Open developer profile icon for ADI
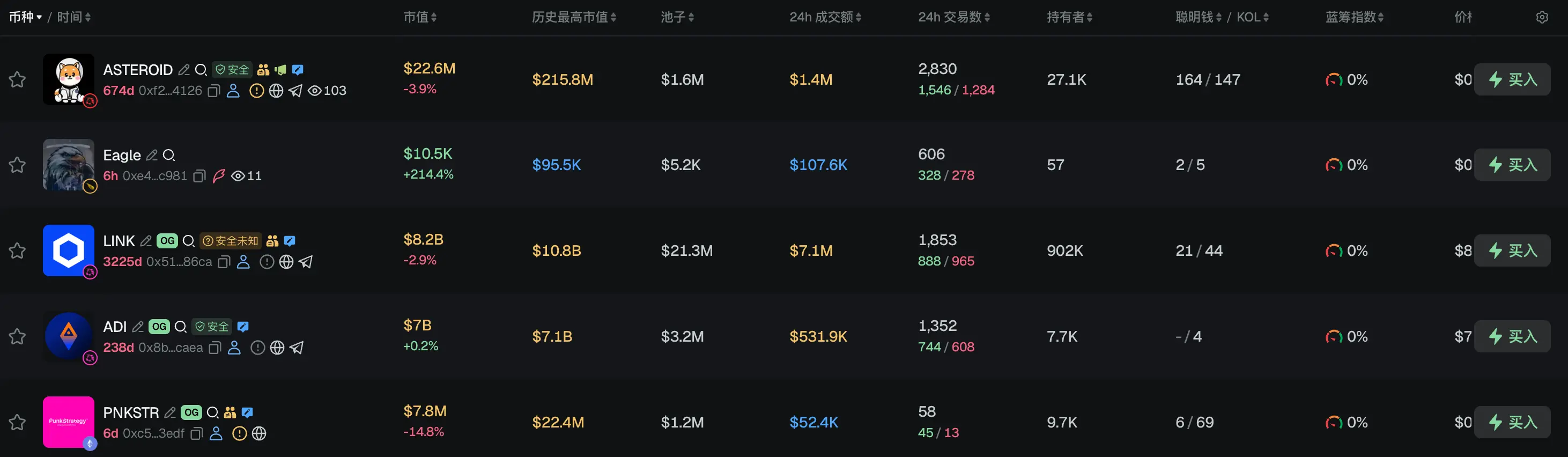 click(x=234, y=348)
